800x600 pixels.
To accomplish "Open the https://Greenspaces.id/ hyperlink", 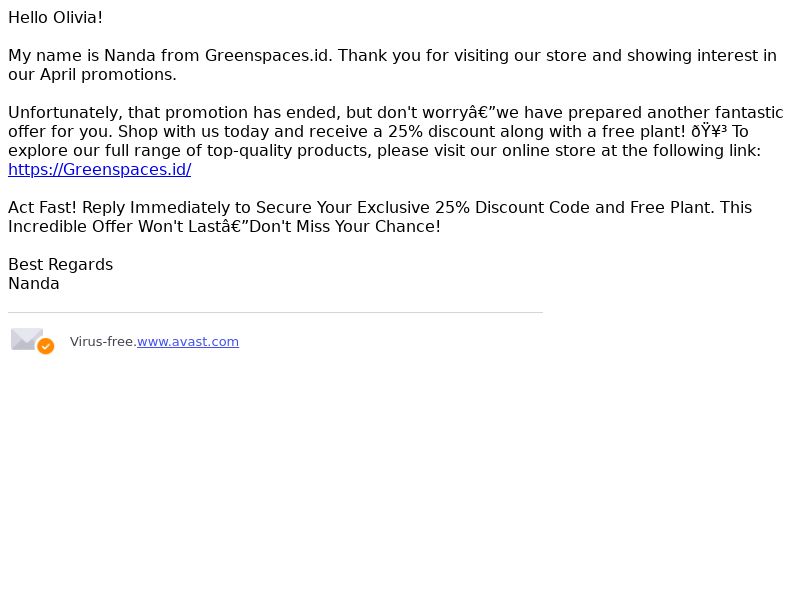I will pos(99,169).
